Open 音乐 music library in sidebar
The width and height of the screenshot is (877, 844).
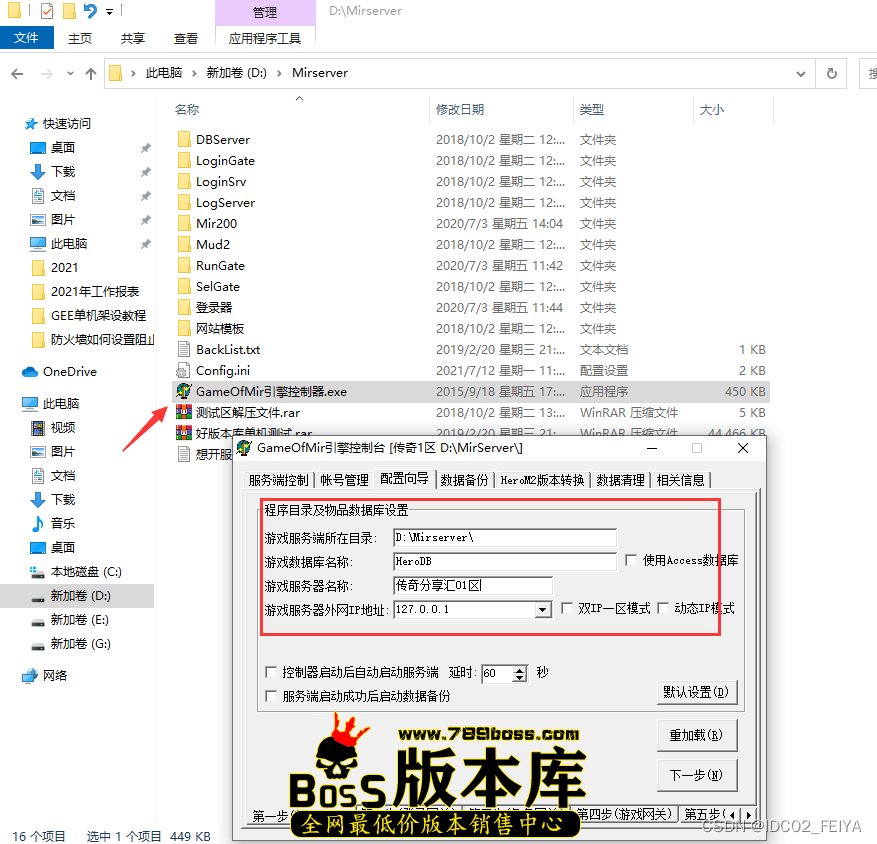(38, 523)
